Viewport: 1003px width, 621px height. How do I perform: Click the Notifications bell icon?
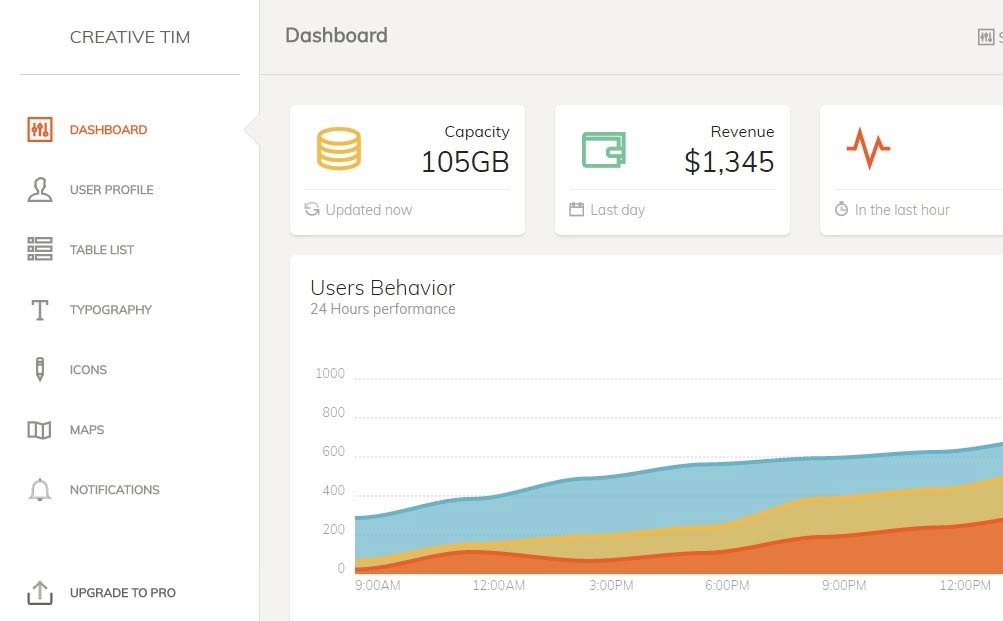pos(40,490)
